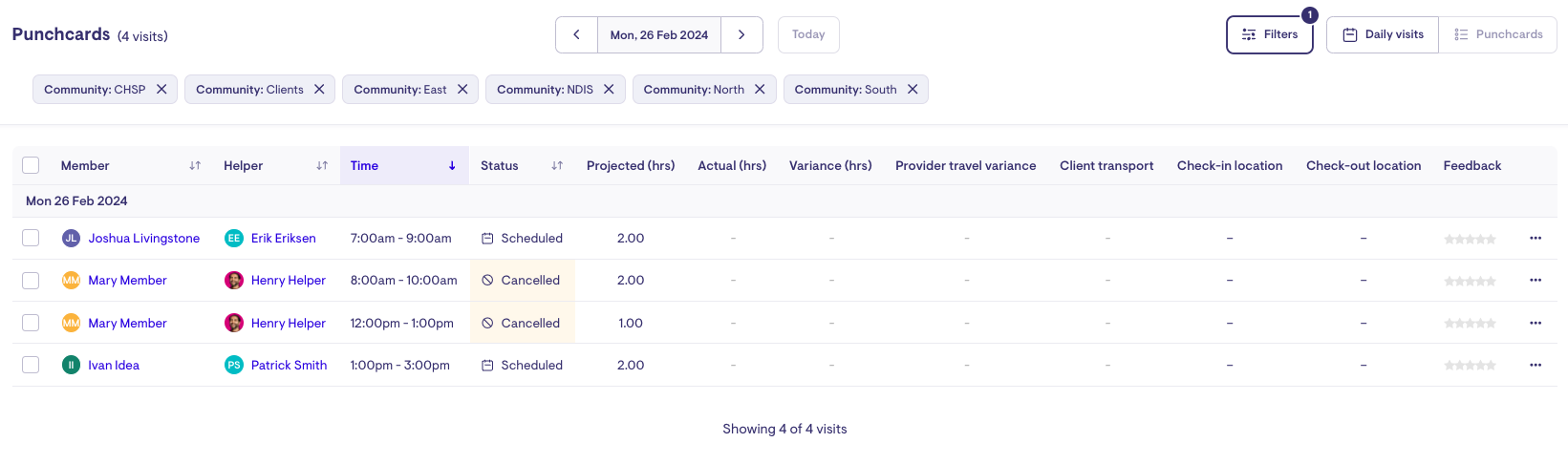
Task: Tick the checkbox for Ivan Idea's row
Action: click(31, 365)
